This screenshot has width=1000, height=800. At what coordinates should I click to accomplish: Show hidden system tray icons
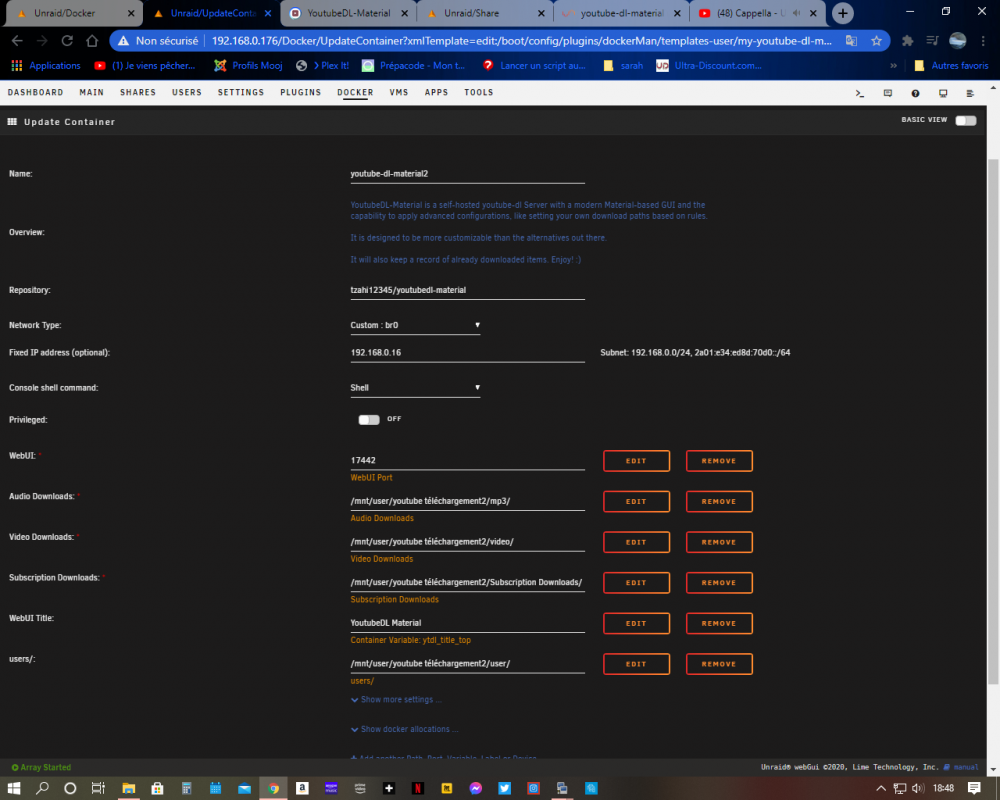(x=881, y=789)
